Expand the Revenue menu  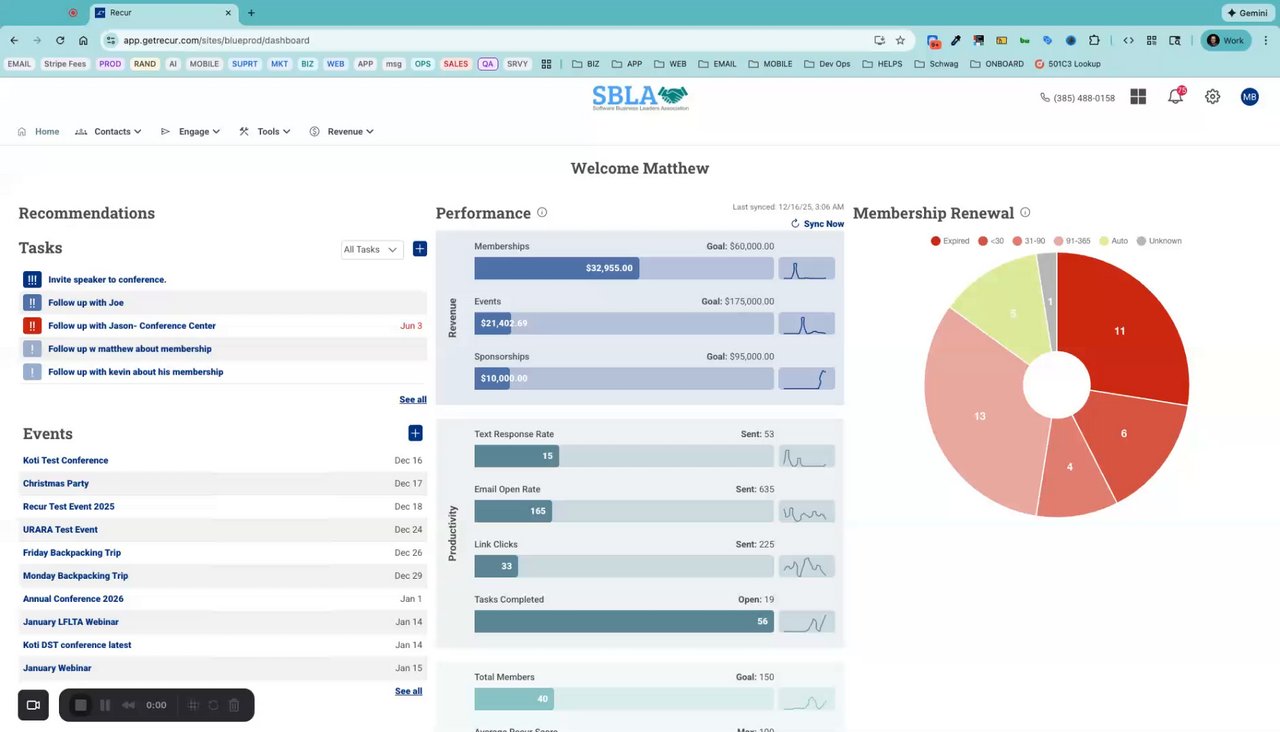click(341, 131)
